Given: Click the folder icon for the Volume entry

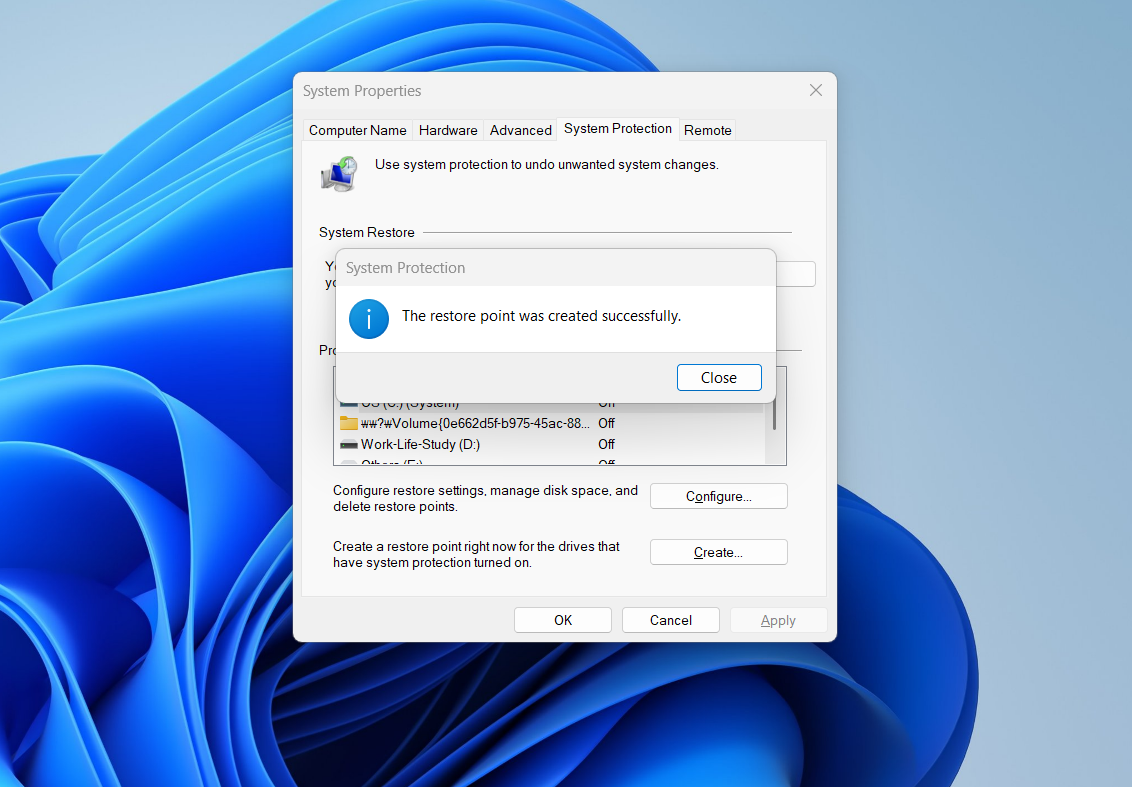Looking at the screenshot, I should point(349,423).
